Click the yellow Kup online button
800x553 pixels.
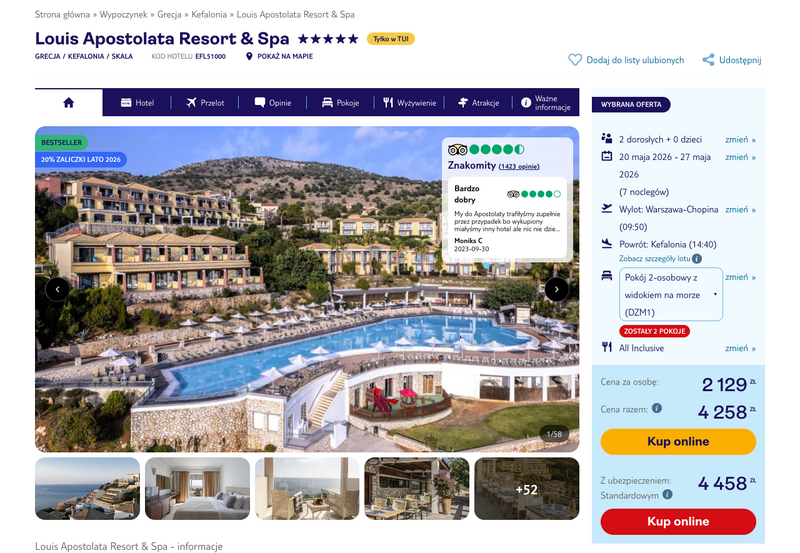tap(678, 442)
